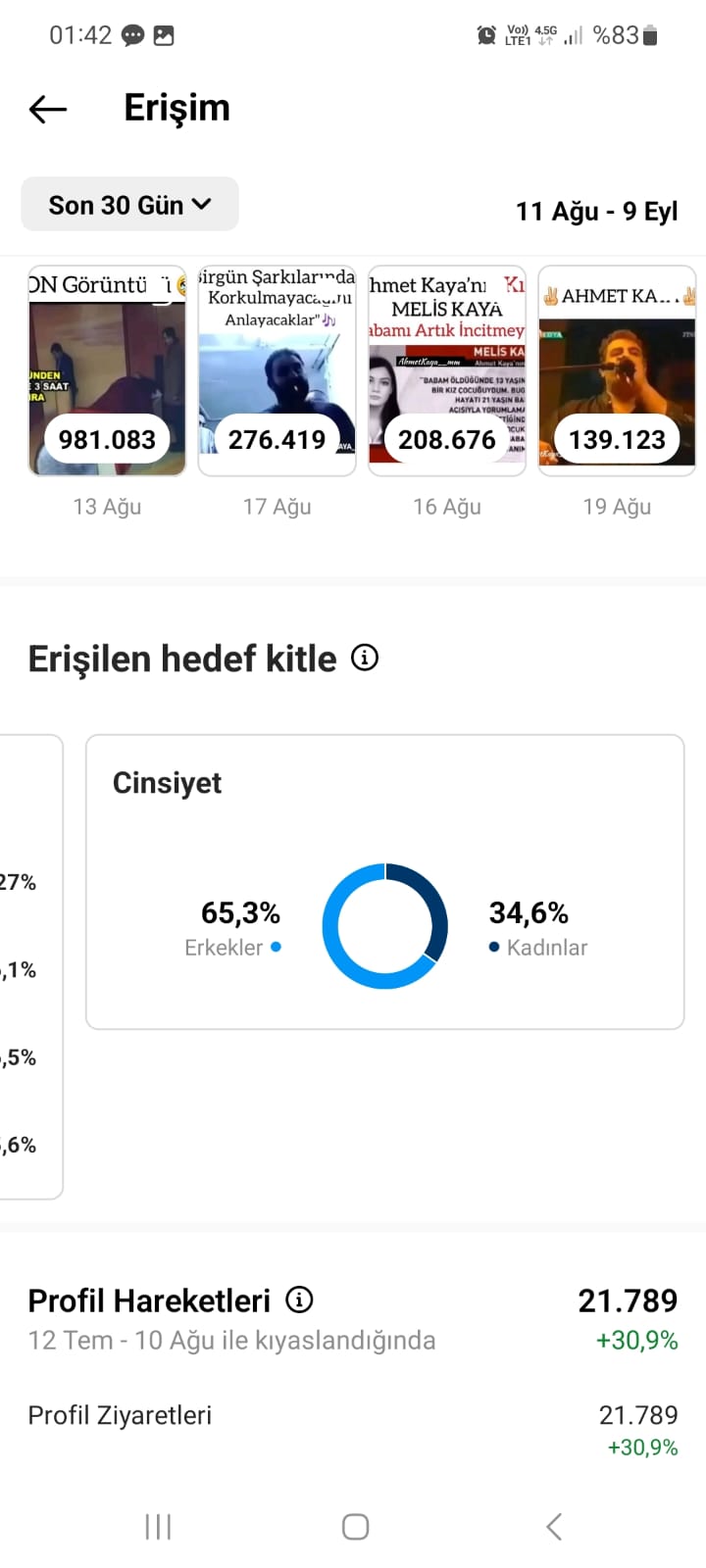Tap the Android home button
The image size is (706, 1568).
tap(355, 1526)
